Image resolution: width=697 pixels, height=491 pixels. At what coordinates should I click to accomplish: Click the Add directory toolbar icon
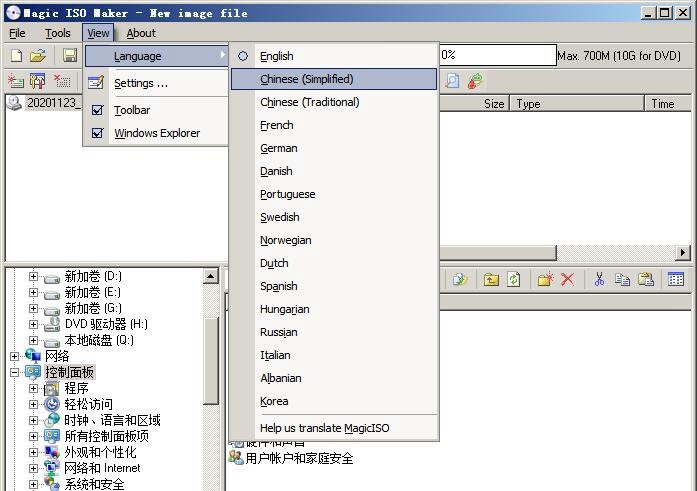tap(38, 81)
